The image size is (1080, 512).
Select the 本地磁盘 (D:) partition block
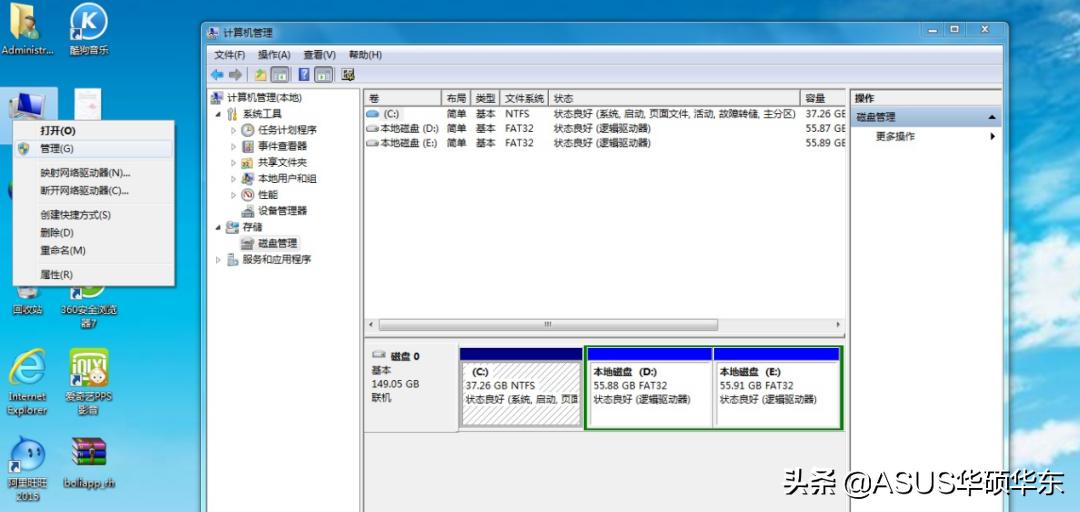[x=648, y=387]
